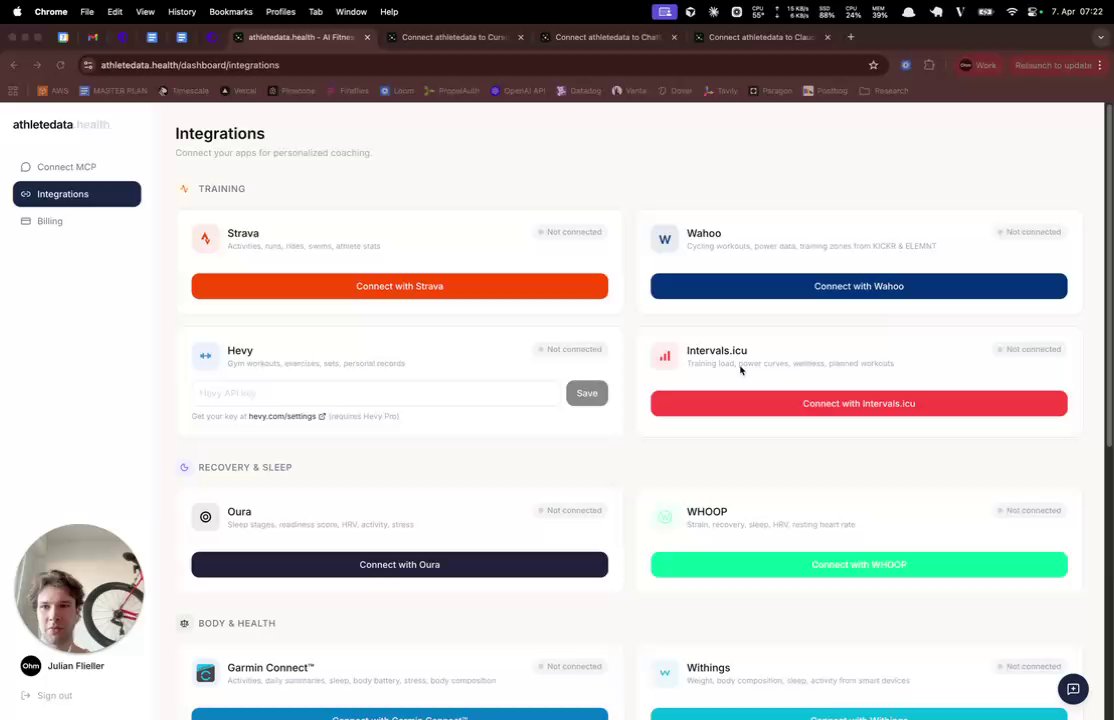Bookmark this page with the star icon
This screenshot has width=1114, height=720.
(x=873, y=65)
